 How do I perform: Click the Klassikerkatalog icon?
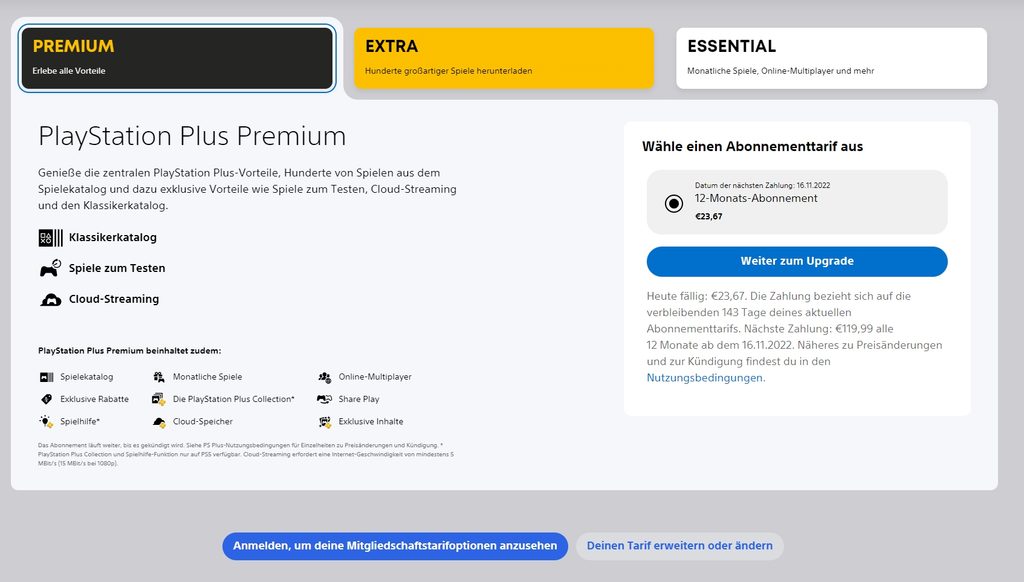click(50, 238)
